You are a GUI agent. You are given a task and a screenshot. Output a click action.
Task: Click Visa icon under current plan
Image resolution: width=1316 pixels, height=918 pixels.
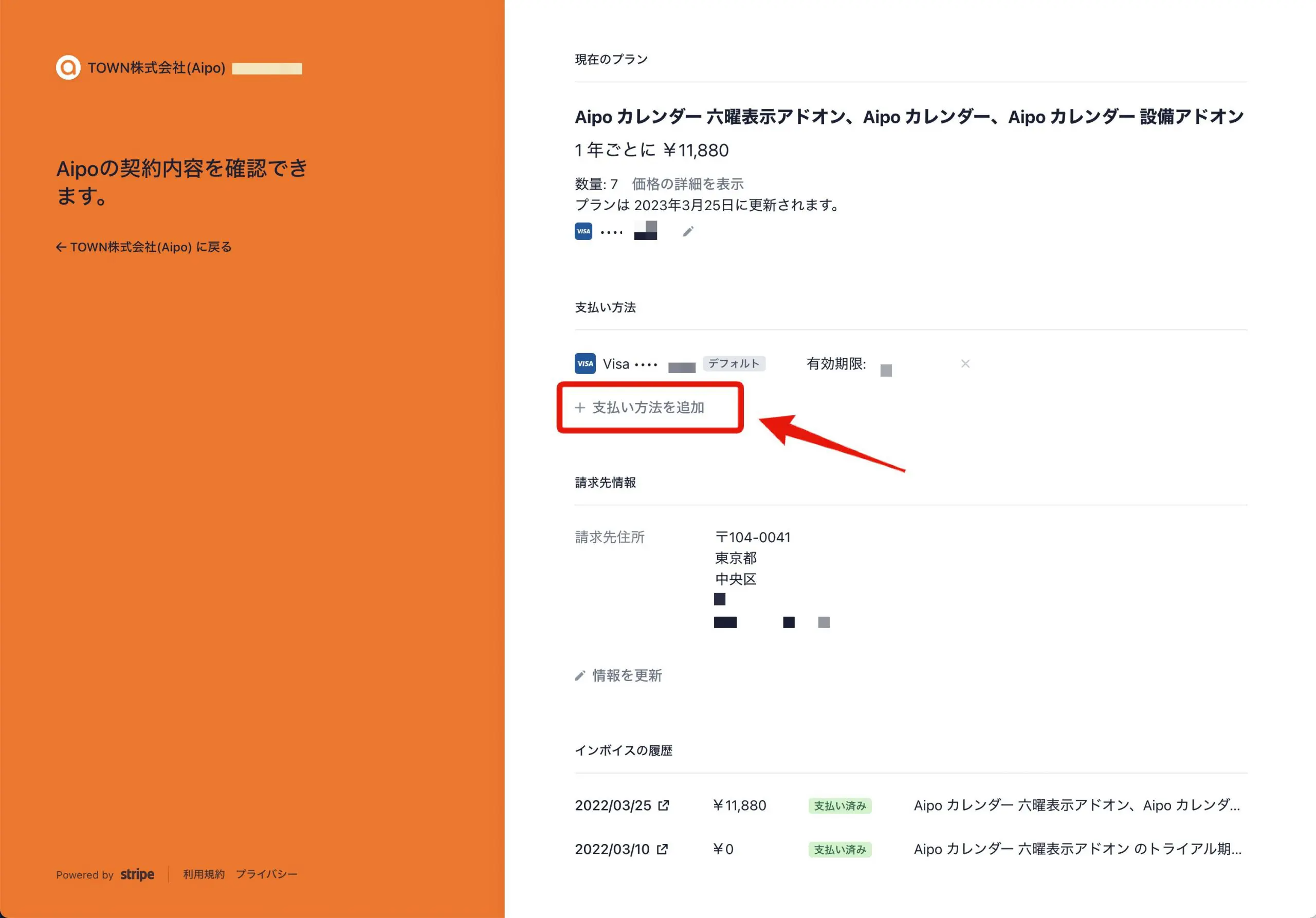click(583, 231)
